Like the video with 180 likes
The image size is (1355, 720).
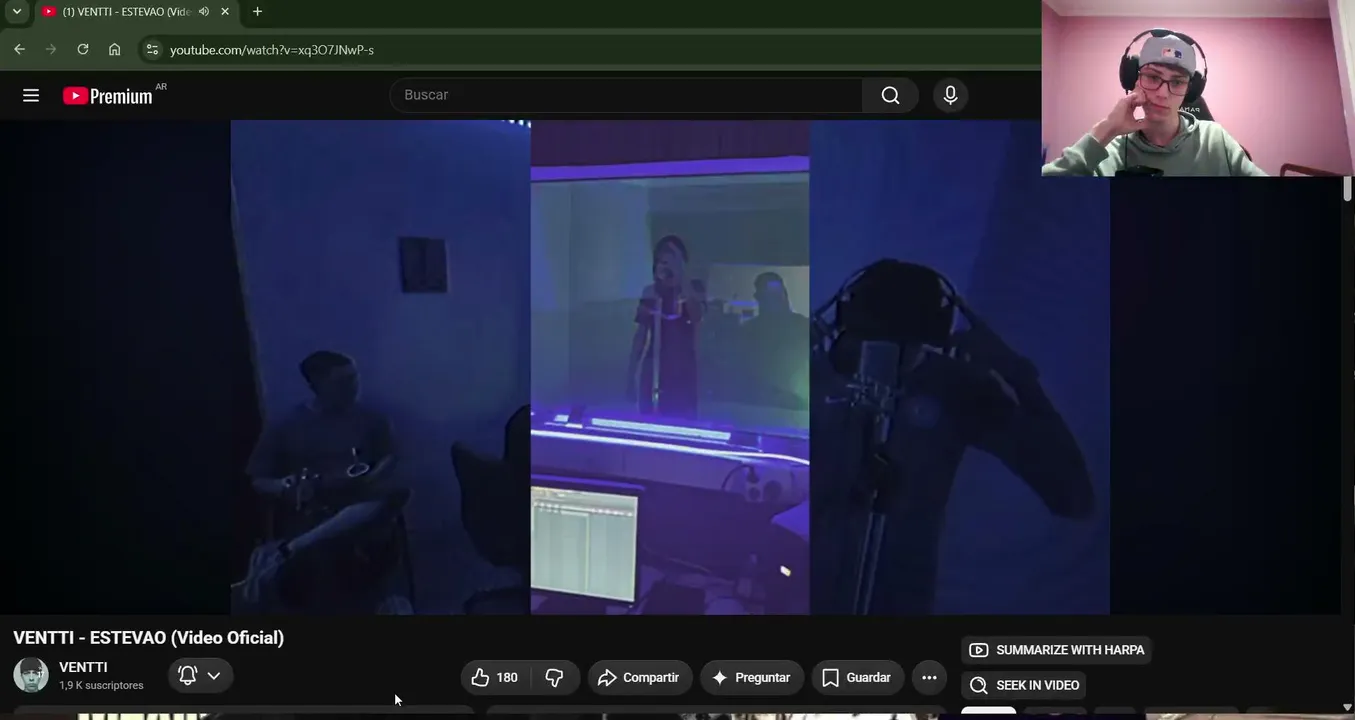tap(495, 678)
